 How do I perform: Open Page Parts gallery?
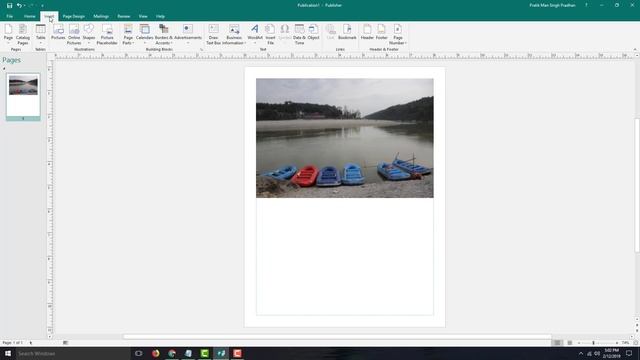click(128, 34)
